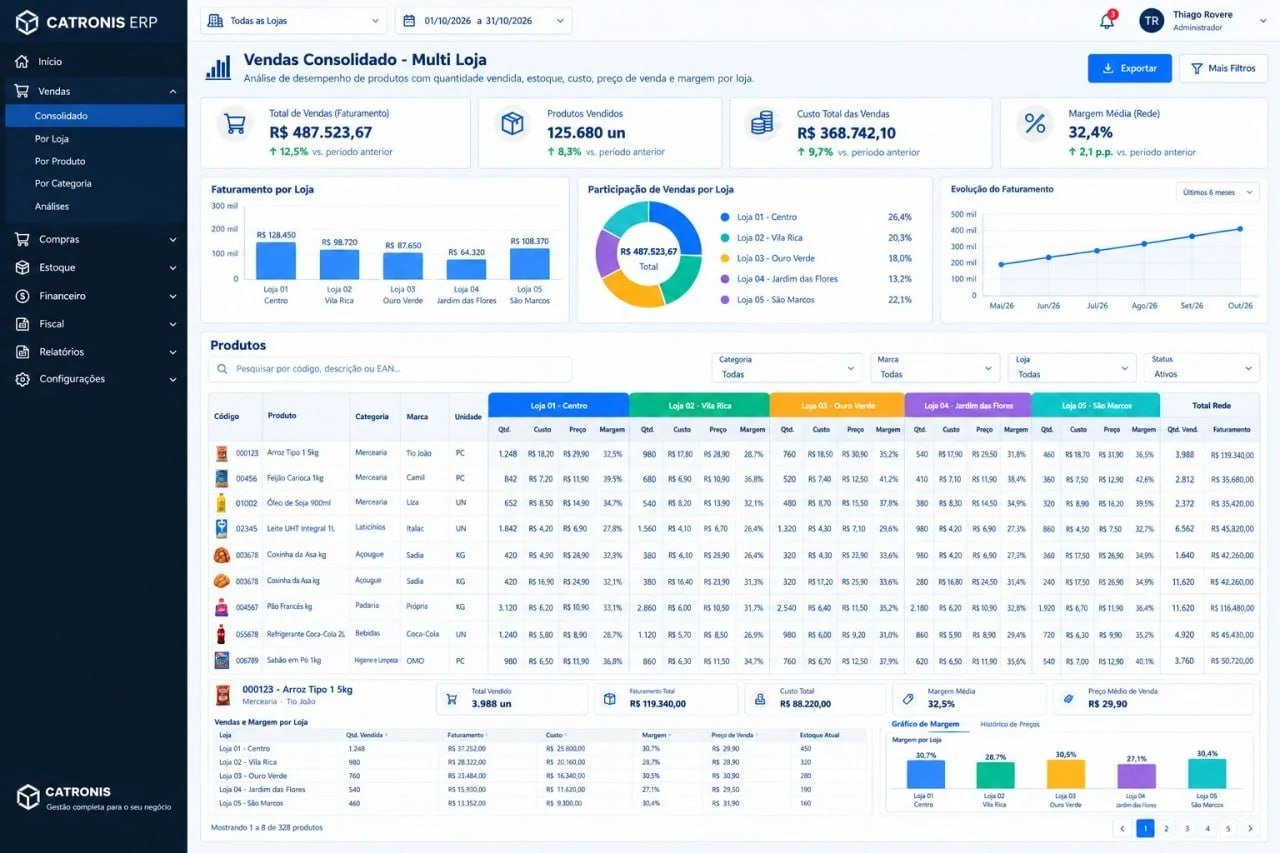Click the Mais Filtros button

(x=1223, y=68)
